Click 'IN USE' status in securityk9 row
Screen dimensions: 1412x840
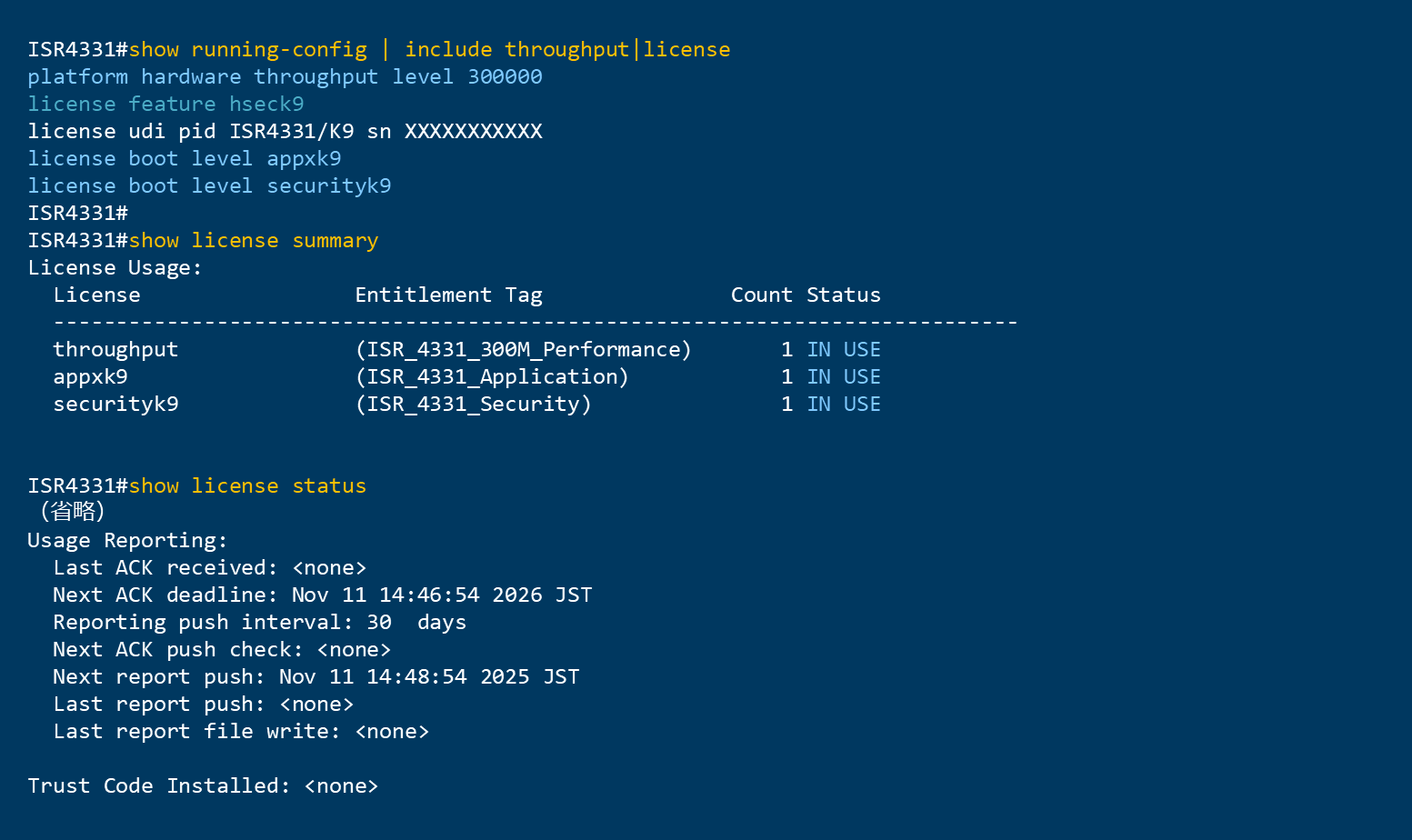click(x=843, y=405)
